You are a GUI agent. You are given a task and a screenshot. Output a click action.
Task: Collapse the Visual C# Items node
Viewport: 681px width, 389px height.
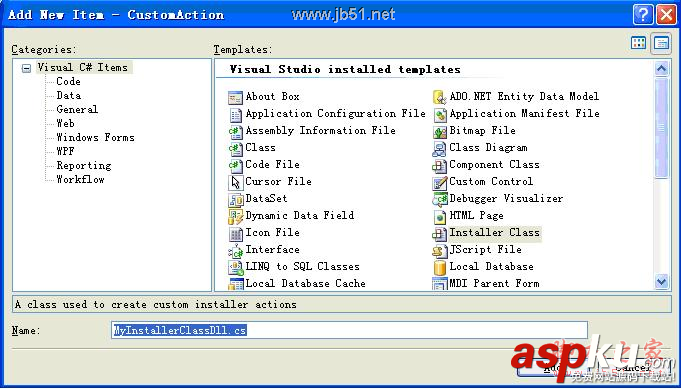pyautogui.click(x=26, y=68)
